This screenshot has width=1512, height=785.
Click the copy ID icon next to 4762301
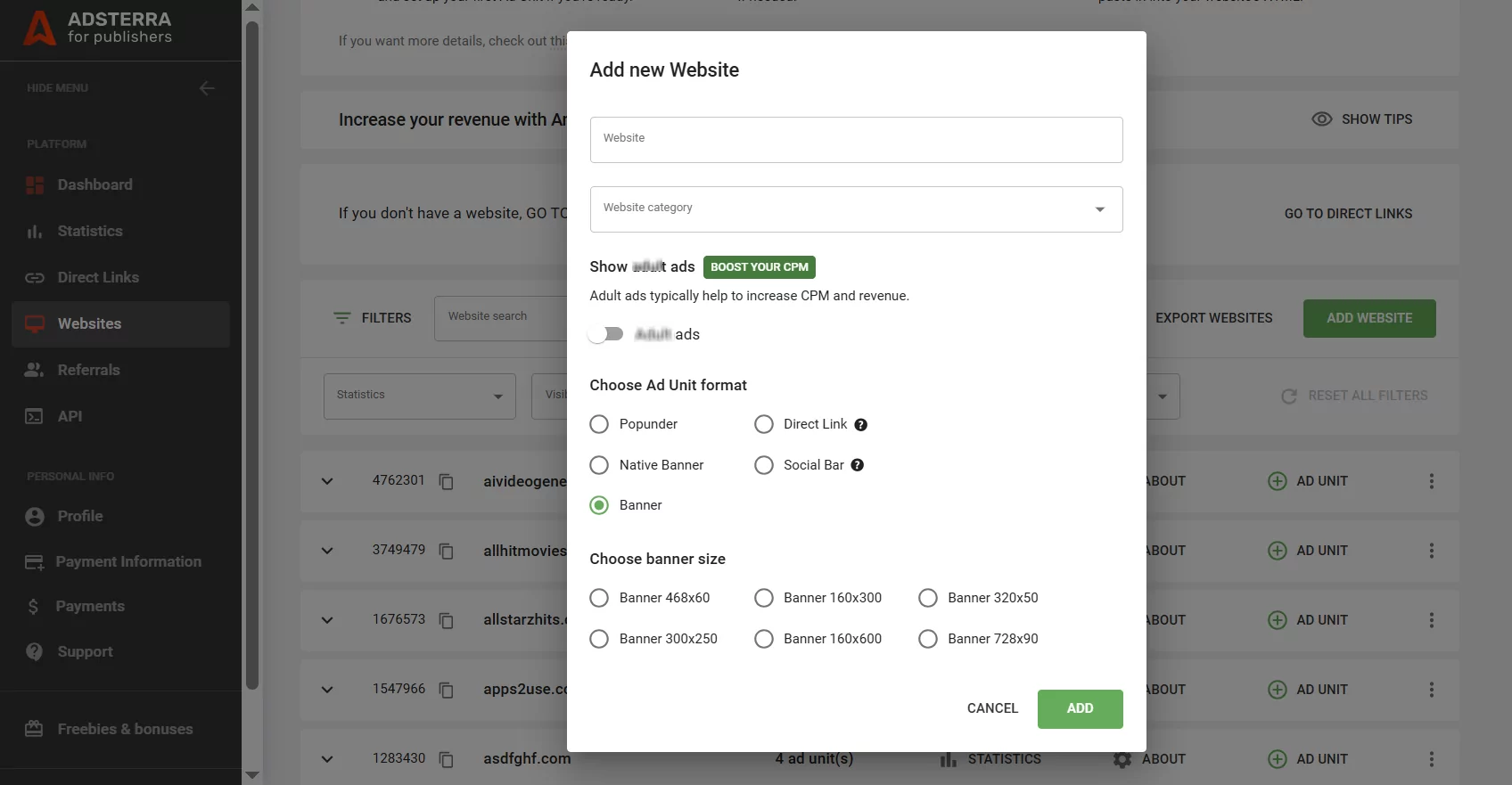click(447, 481)
